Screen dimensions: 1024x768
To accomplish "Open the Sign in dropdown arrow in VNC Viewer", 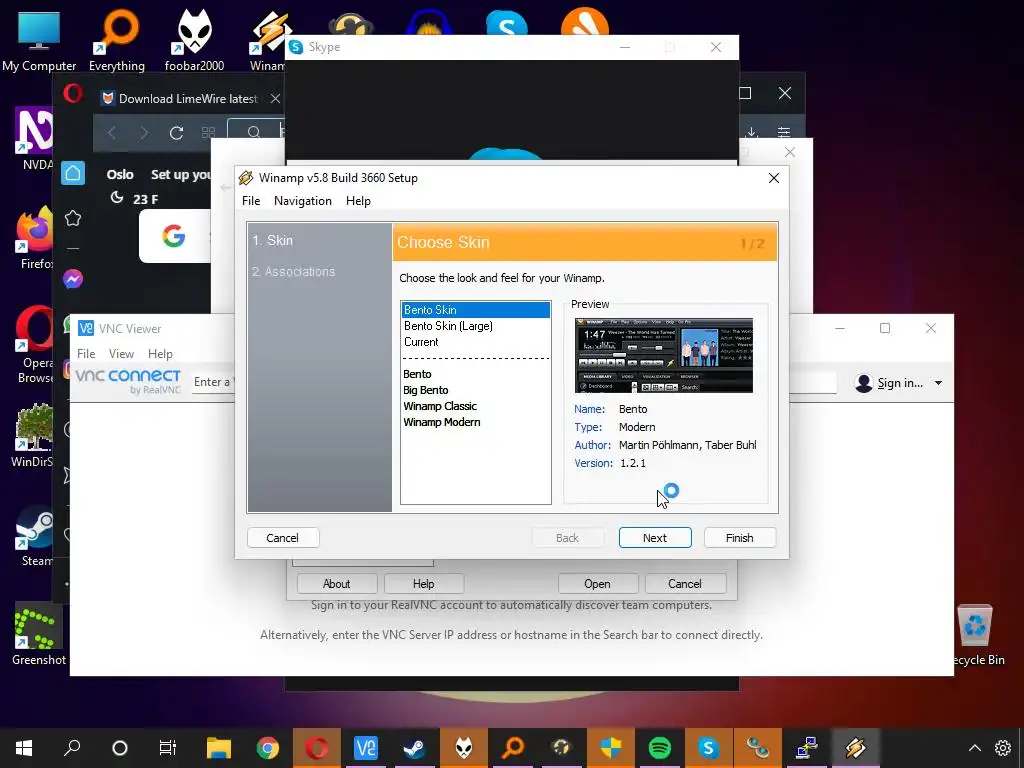I will click(x=938, y=383).
